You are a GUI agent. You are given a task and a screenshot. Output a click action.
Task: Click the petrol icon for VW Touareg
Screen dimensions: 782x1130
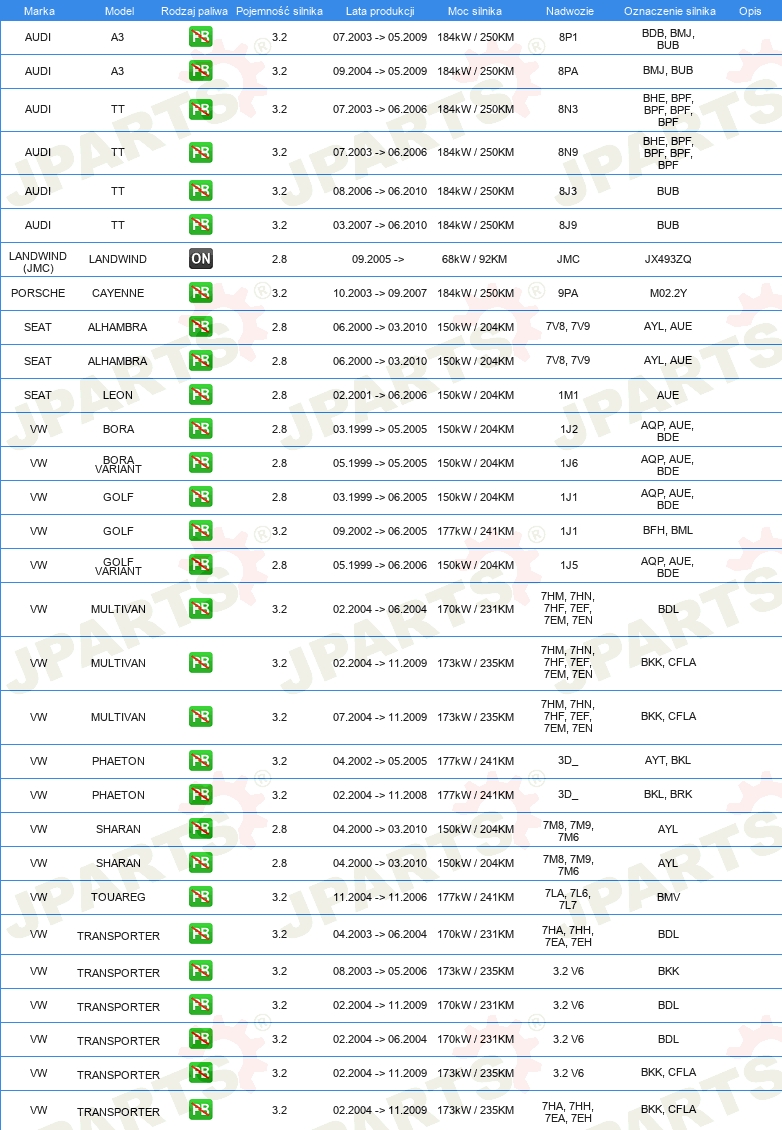click(x=200, y=897)
